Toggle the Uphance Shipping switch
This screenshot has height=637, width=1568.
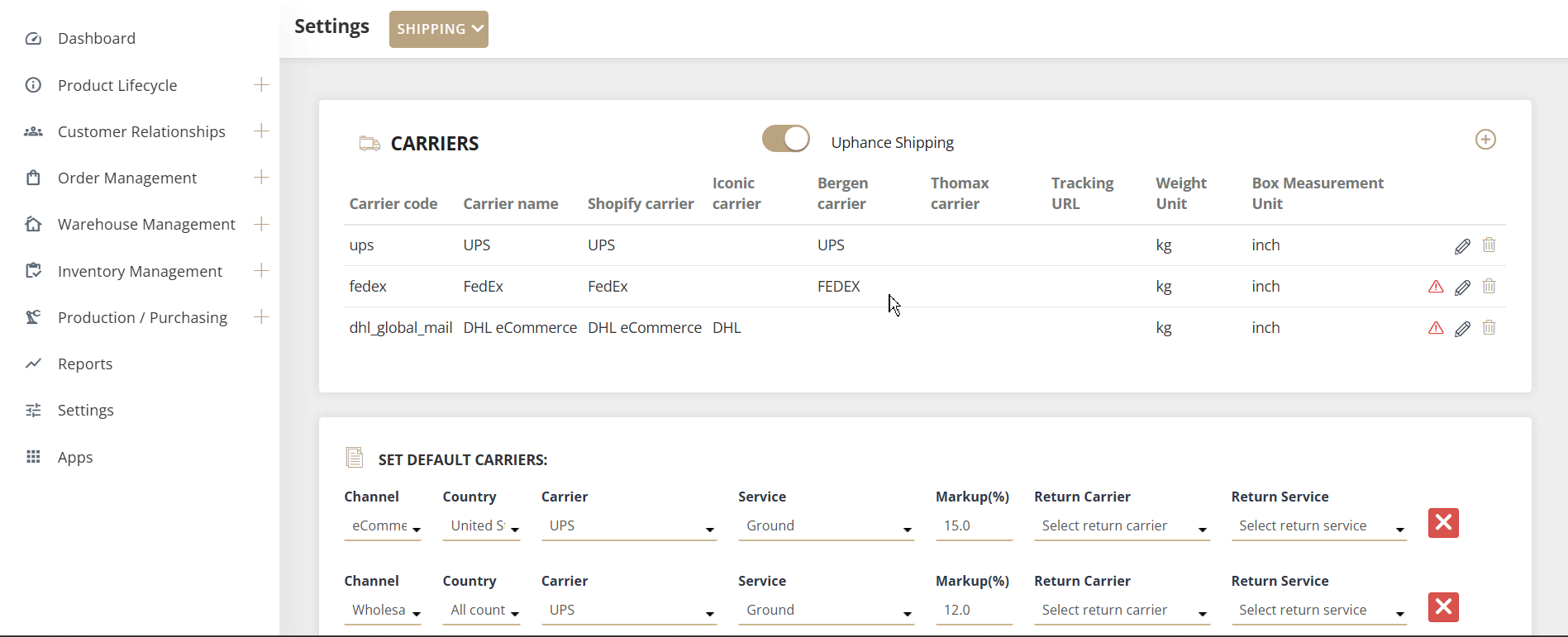tap(785, 139)
